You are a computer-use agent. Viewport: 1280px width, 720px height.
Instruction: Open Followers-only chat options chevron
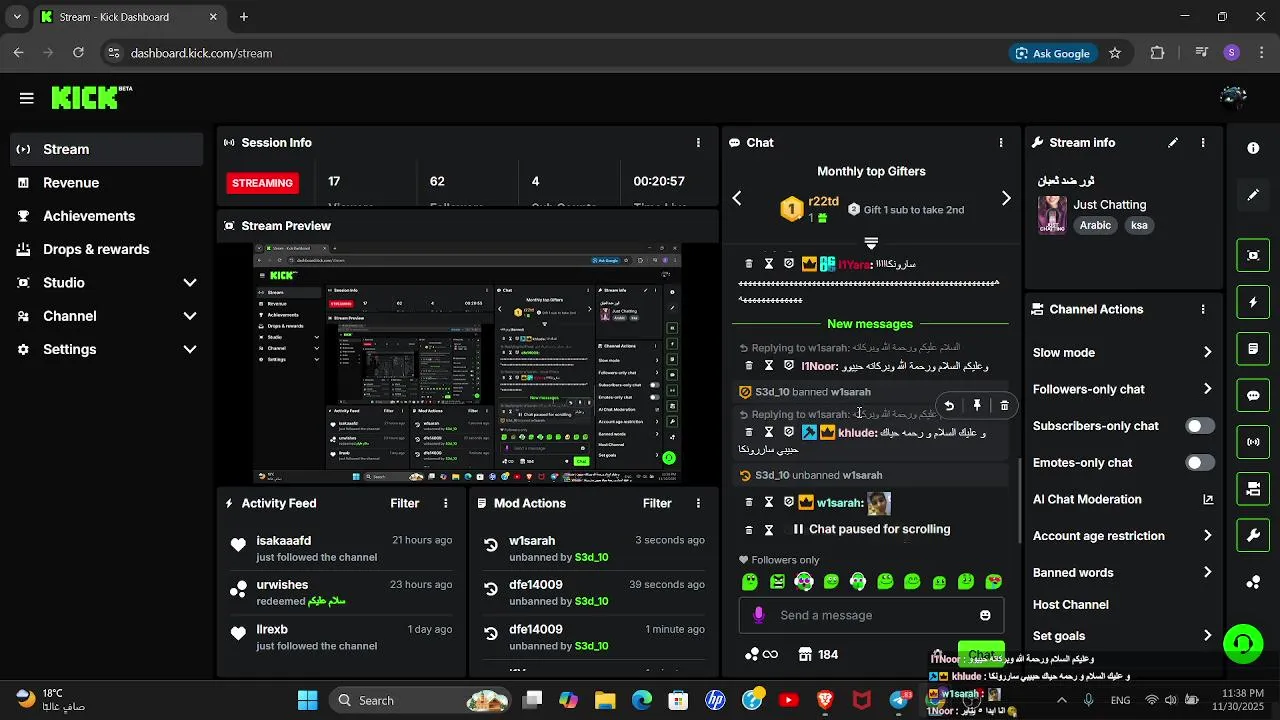click(1207, 389)
